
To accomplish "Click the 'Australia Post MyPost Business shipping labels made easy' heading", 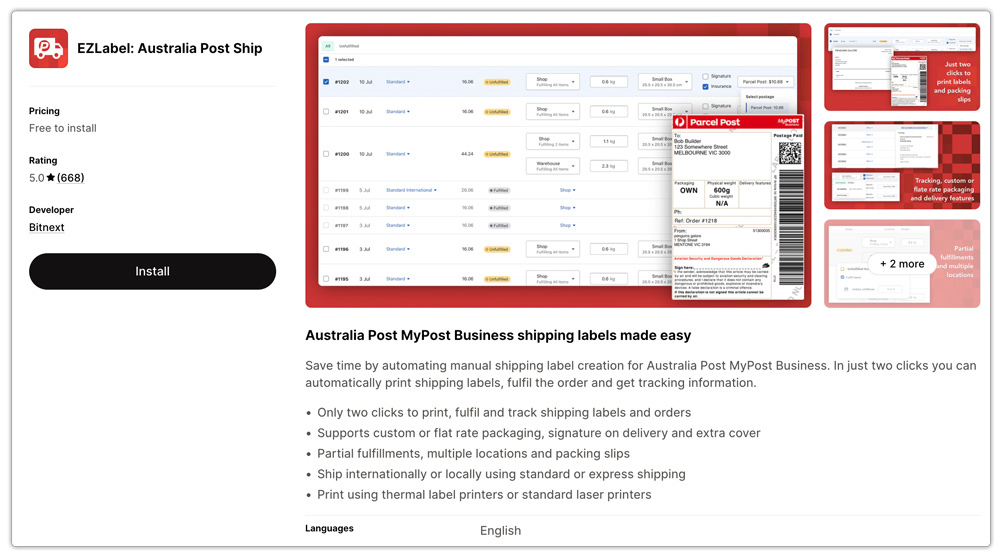I will coord(498,335).
